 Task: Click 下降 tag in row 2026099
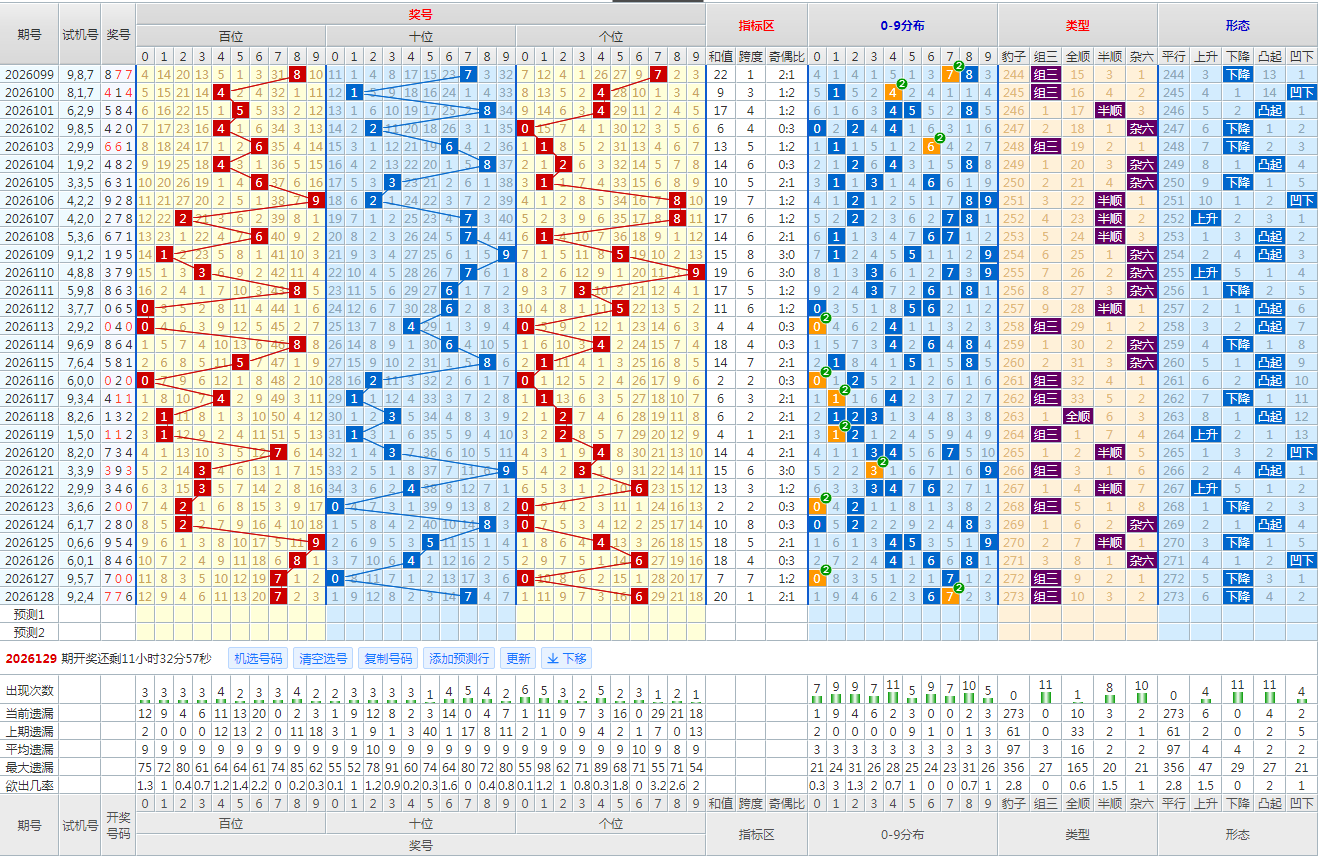point(1237,74)
